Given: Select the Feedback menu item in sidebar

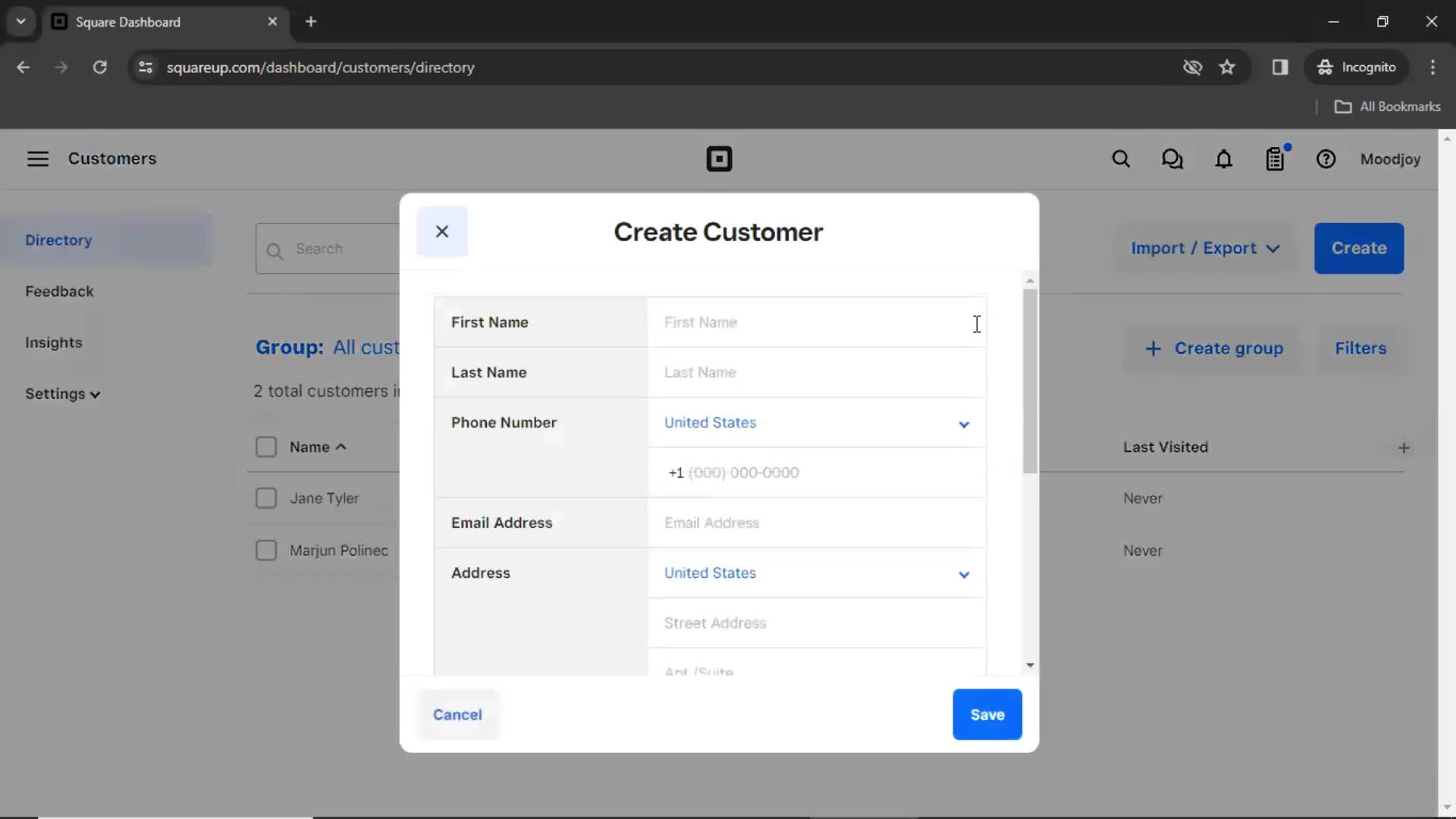Looking at the screenshot, I should tap(58, 292).
